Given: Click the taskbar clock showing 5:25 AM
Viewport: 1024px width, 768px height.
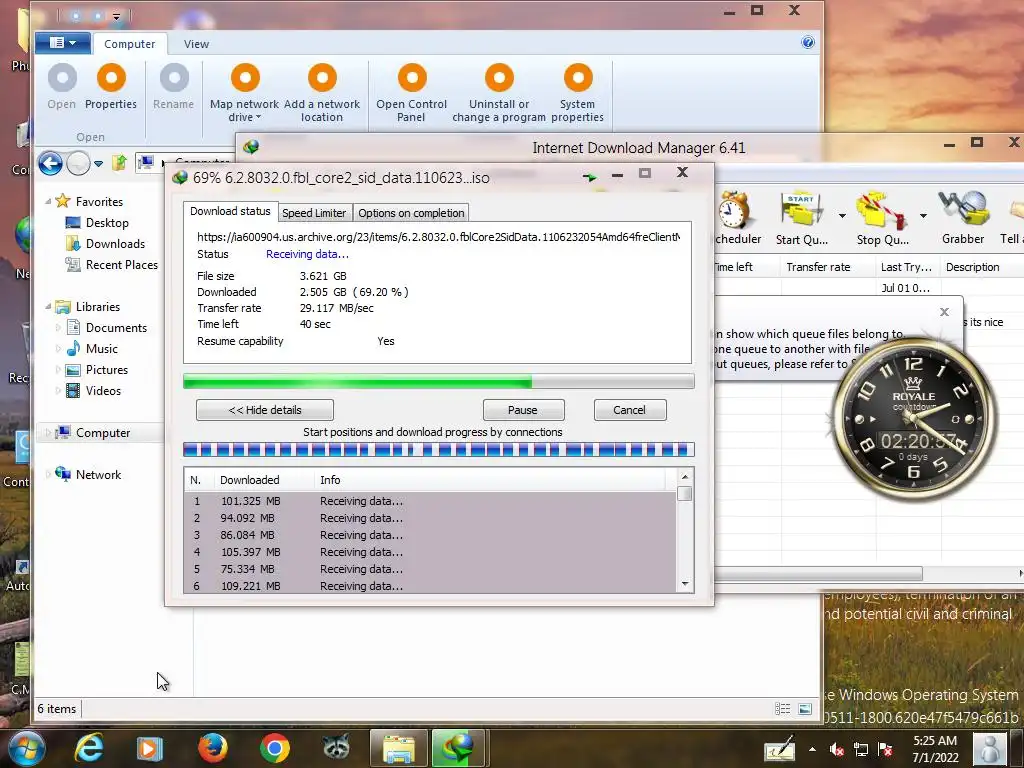Looking at the screenshot, I should [935, 749].
